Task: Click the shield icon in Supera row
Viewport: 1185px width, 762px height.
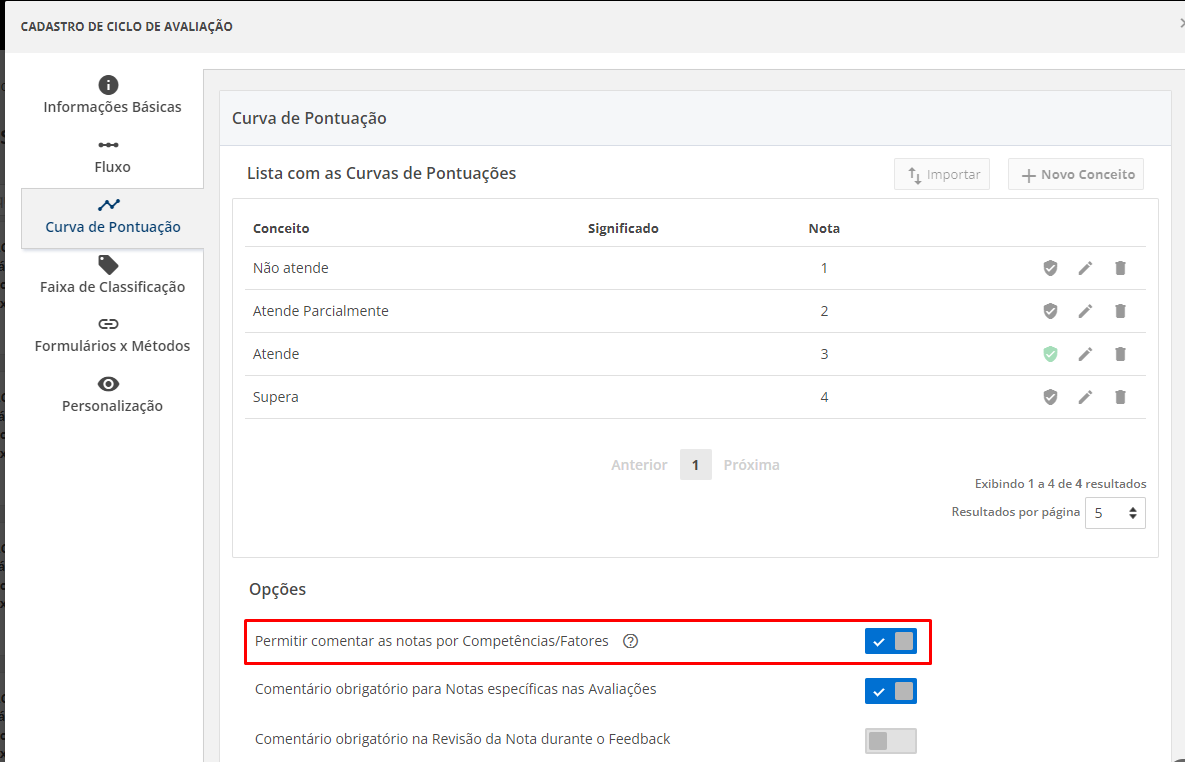Action: 1050,397
